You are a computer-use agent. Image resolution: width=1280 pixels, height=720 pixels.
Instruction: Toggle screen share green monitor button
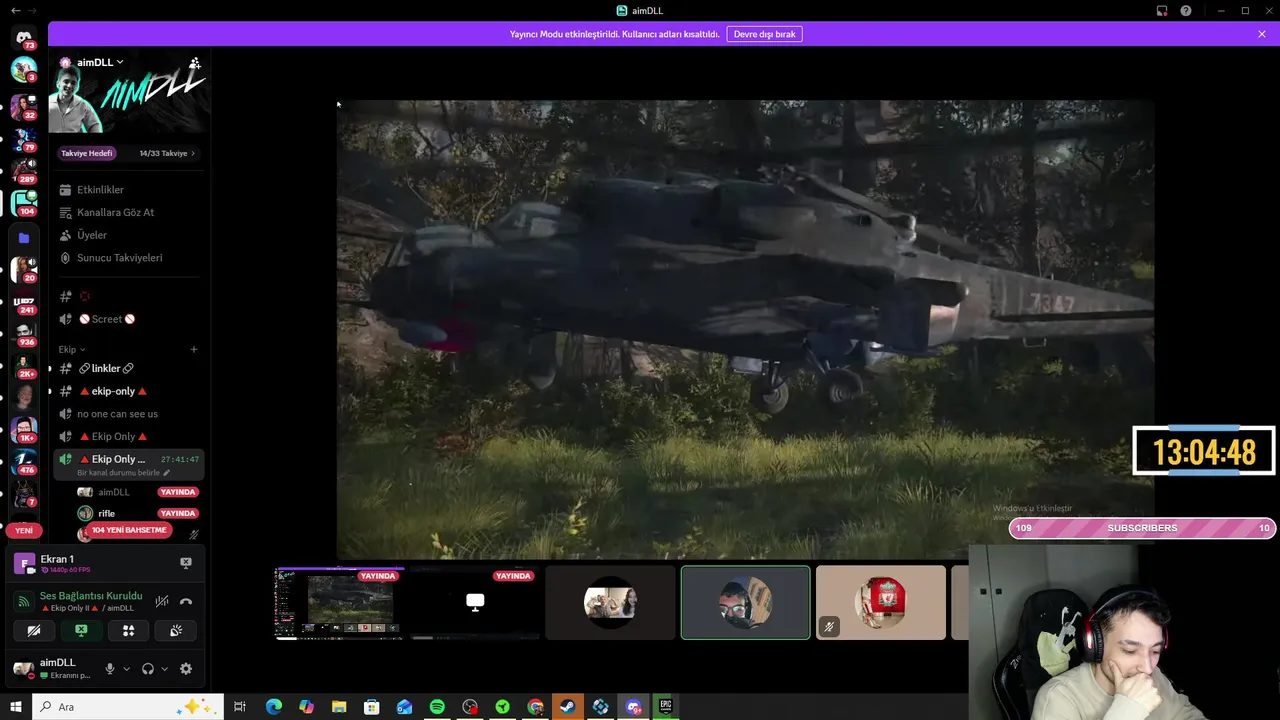(81, 631)
